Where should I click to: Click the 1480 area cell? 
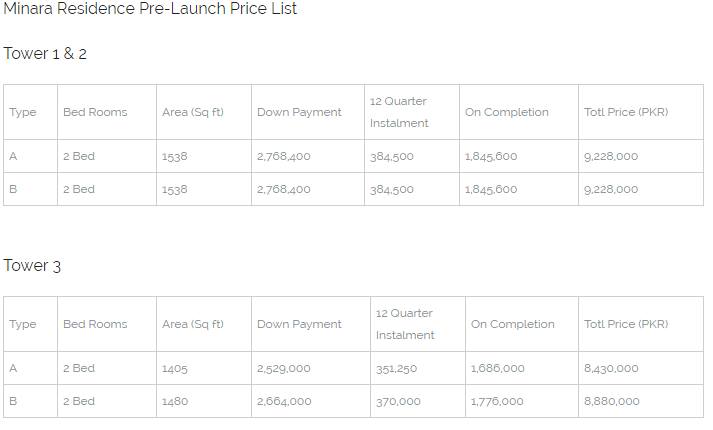coord(175,402)
